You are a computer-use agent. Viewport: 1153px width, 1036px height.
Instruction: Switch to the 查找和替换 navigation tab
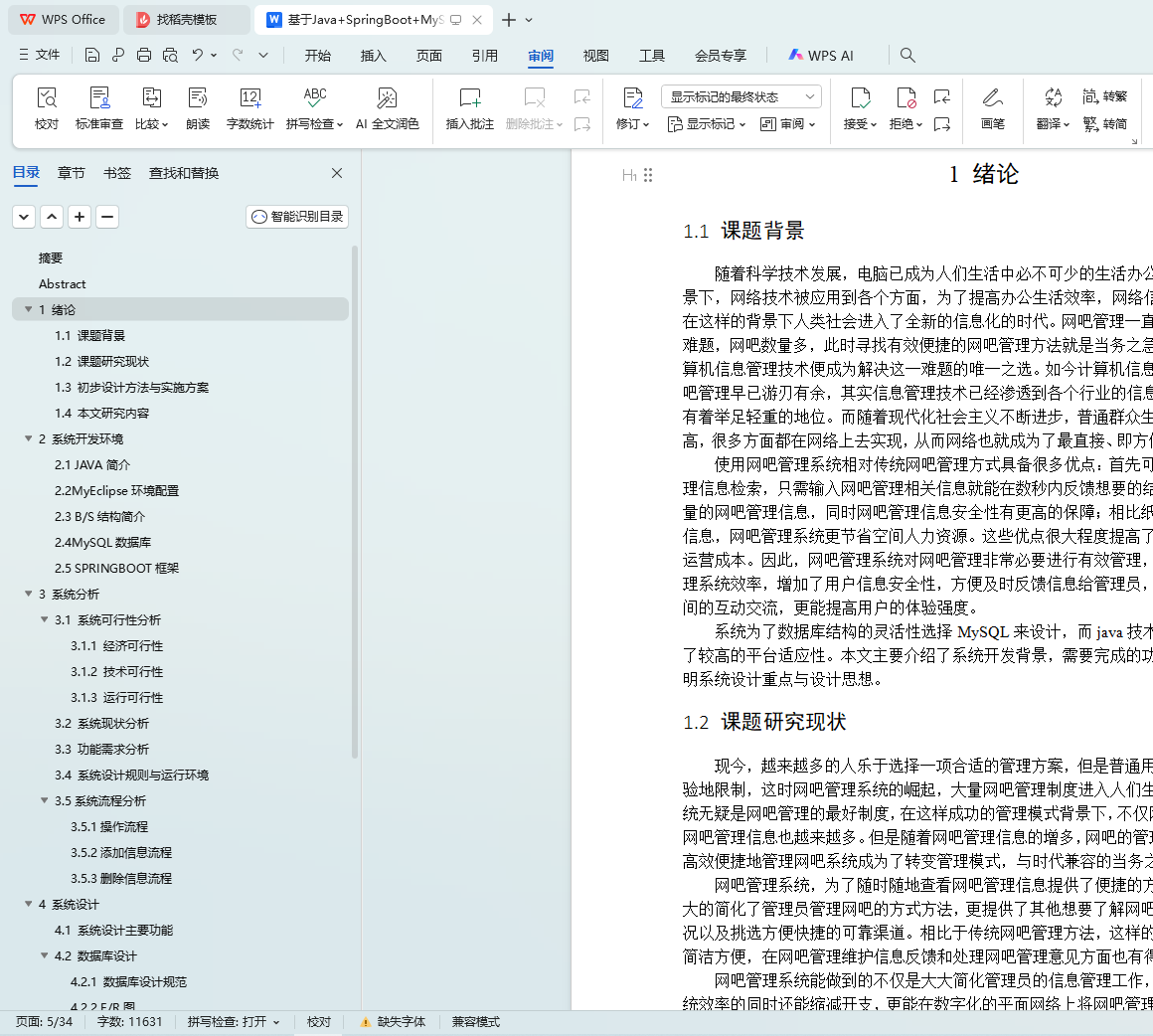click(184, 173)
